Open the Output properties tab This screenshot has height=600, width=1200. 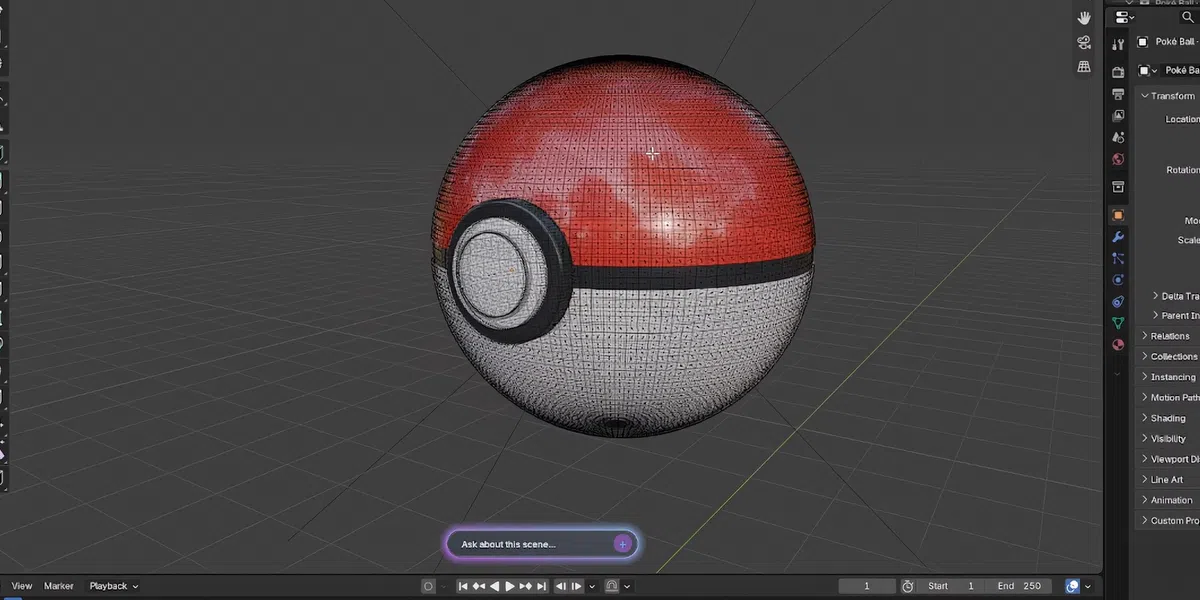tap(1118, 94)
